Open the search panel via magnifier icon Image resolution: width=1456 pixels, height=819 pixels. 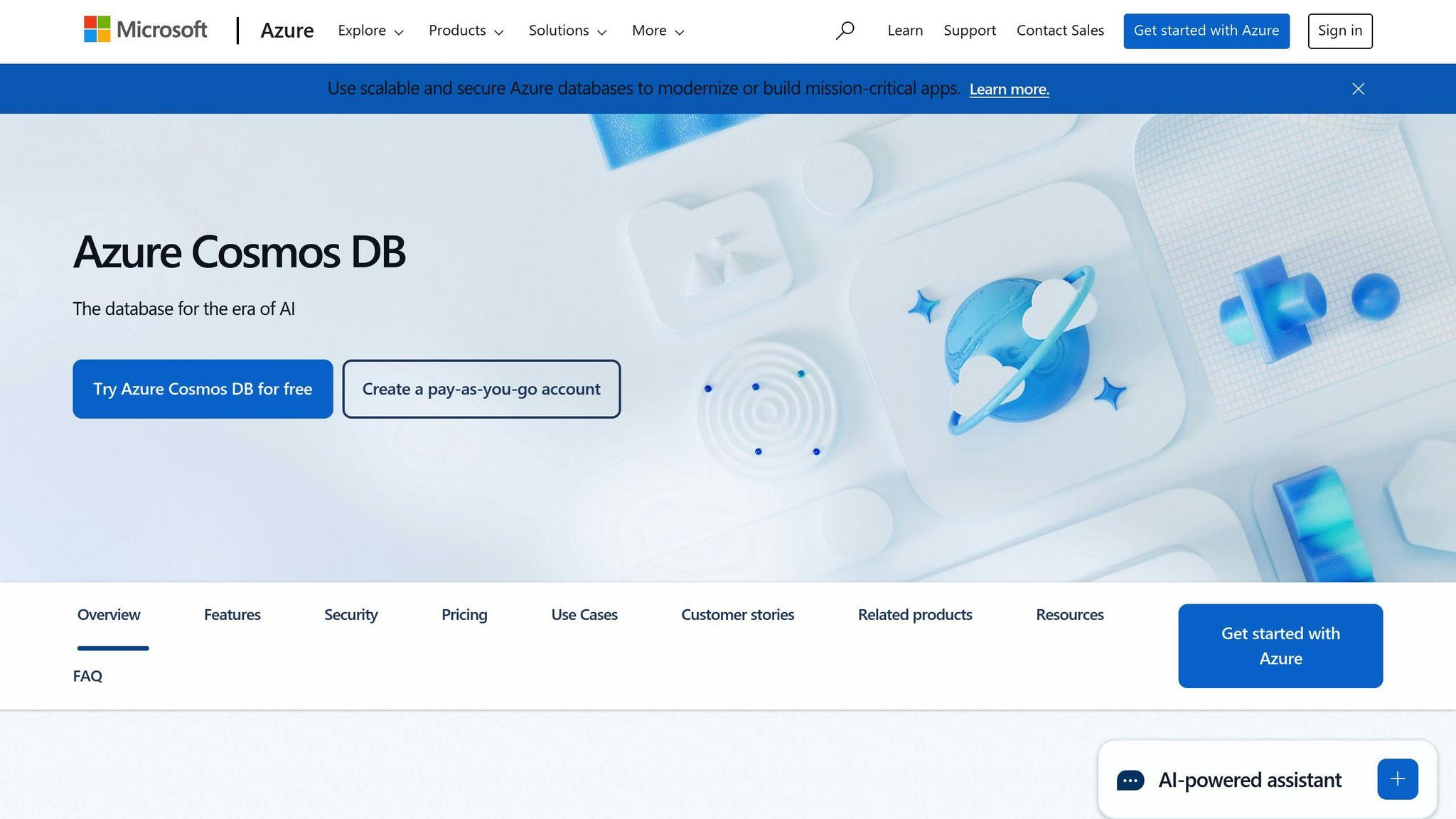(845, 31)
